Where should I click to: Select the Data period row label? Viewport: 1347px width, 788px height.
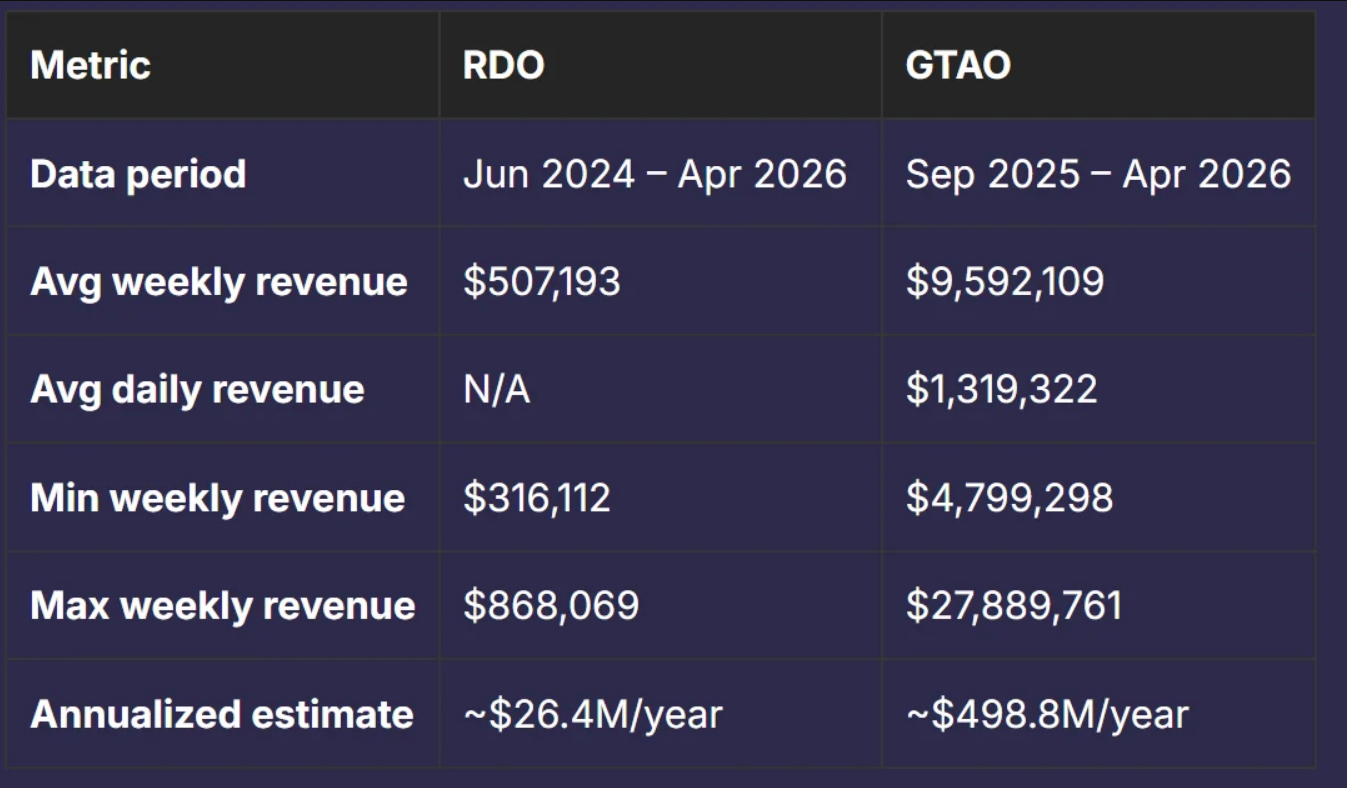[x=138, y=174]
